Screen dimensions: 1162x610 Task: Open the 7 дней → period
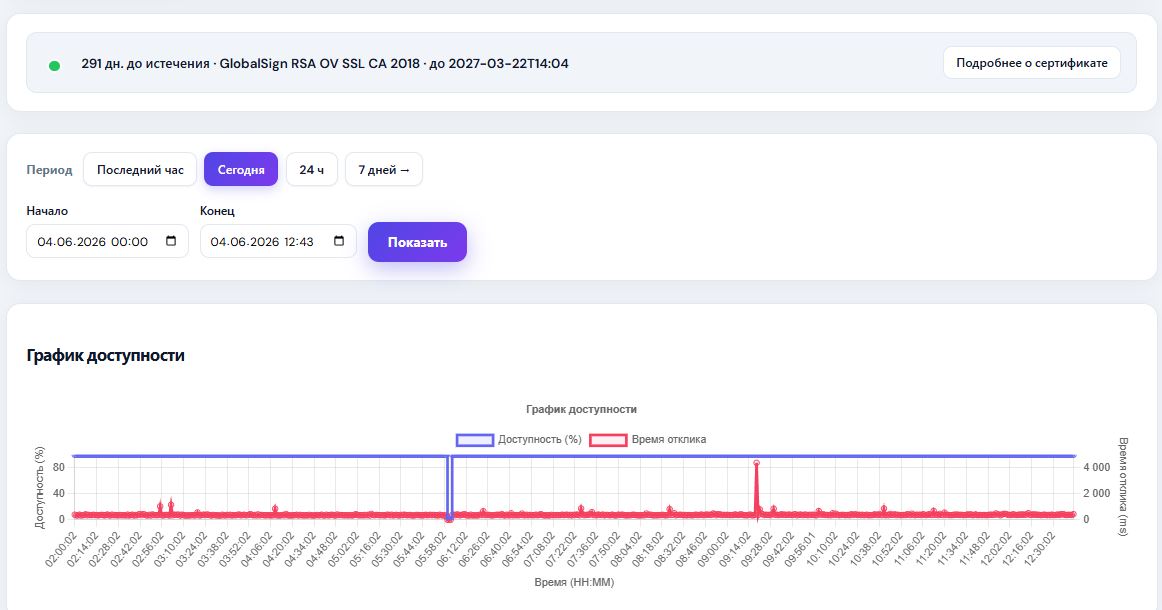click(x=384, y=170)
